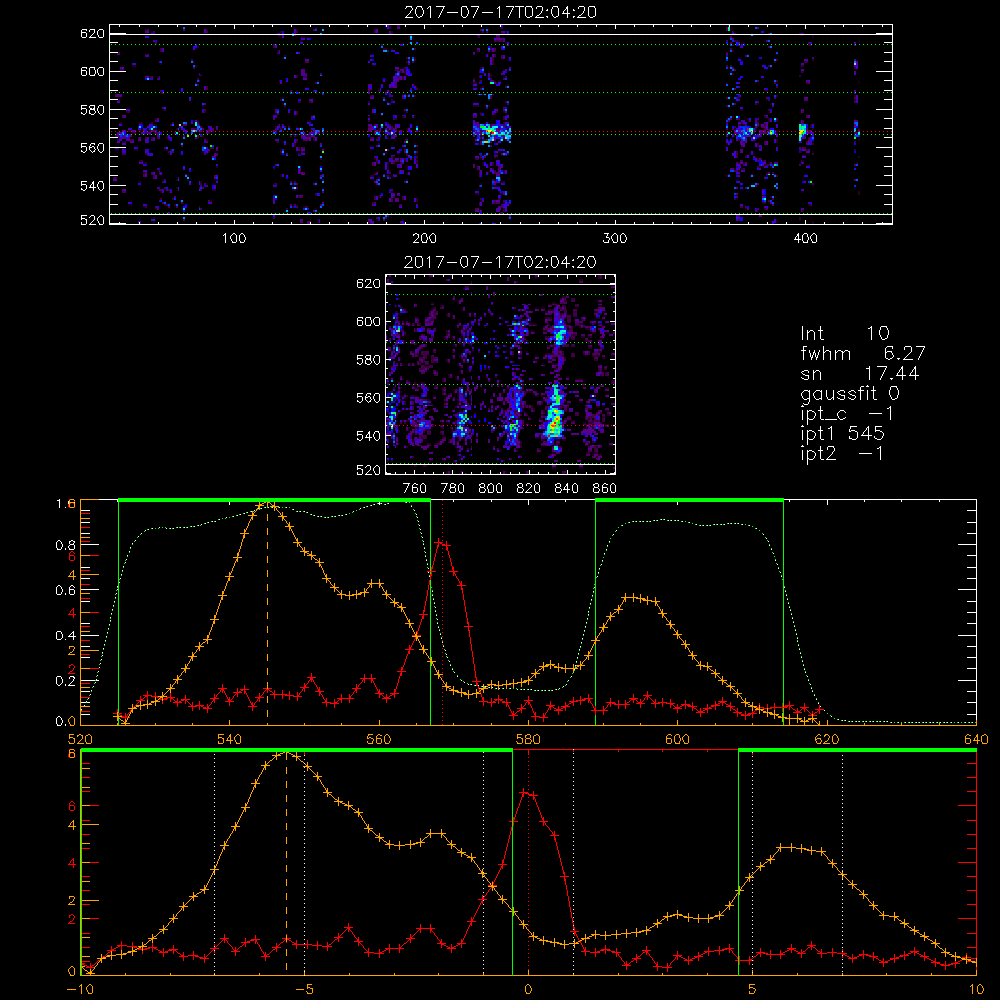Click the "sn 17.44" value line
Screen dimensions: 1000x1000
[x=860, y=373]
